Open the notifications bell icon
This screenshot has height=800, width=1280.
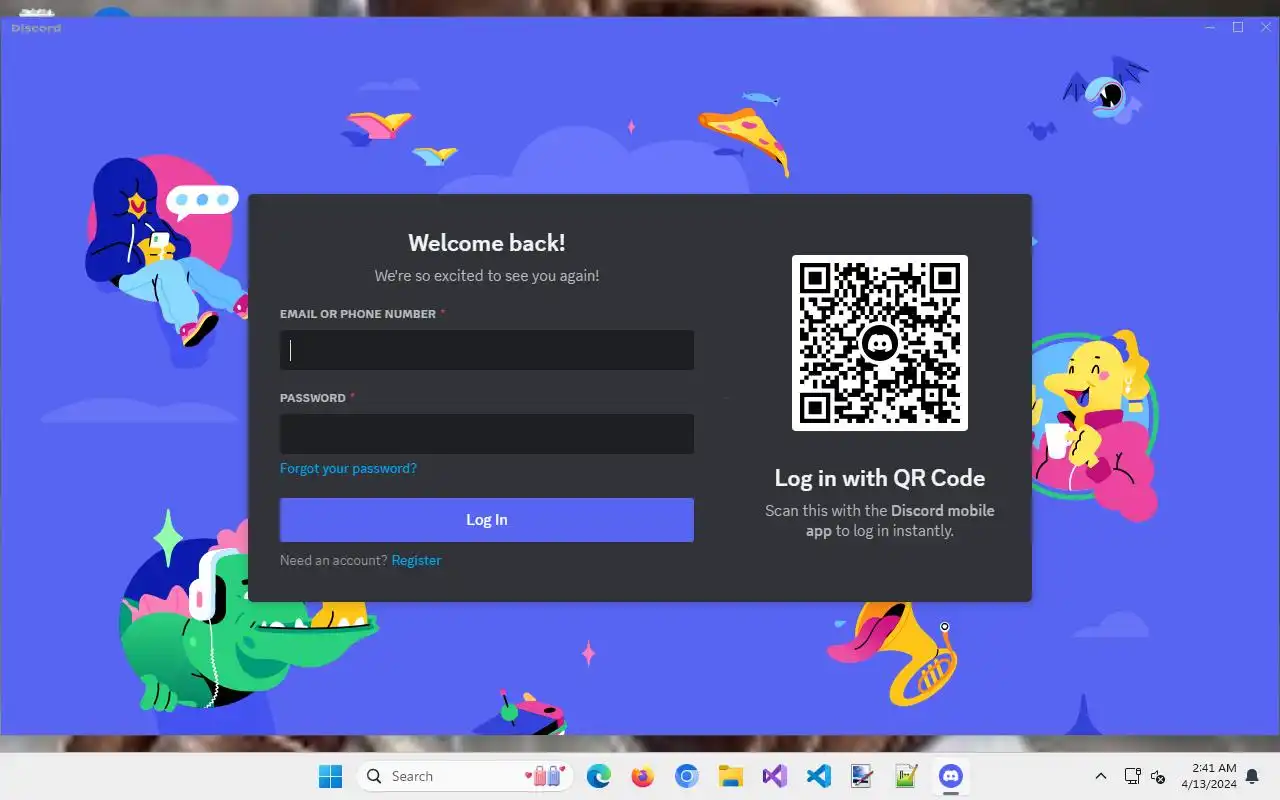pyautogui.click(x=1252, y=776)
